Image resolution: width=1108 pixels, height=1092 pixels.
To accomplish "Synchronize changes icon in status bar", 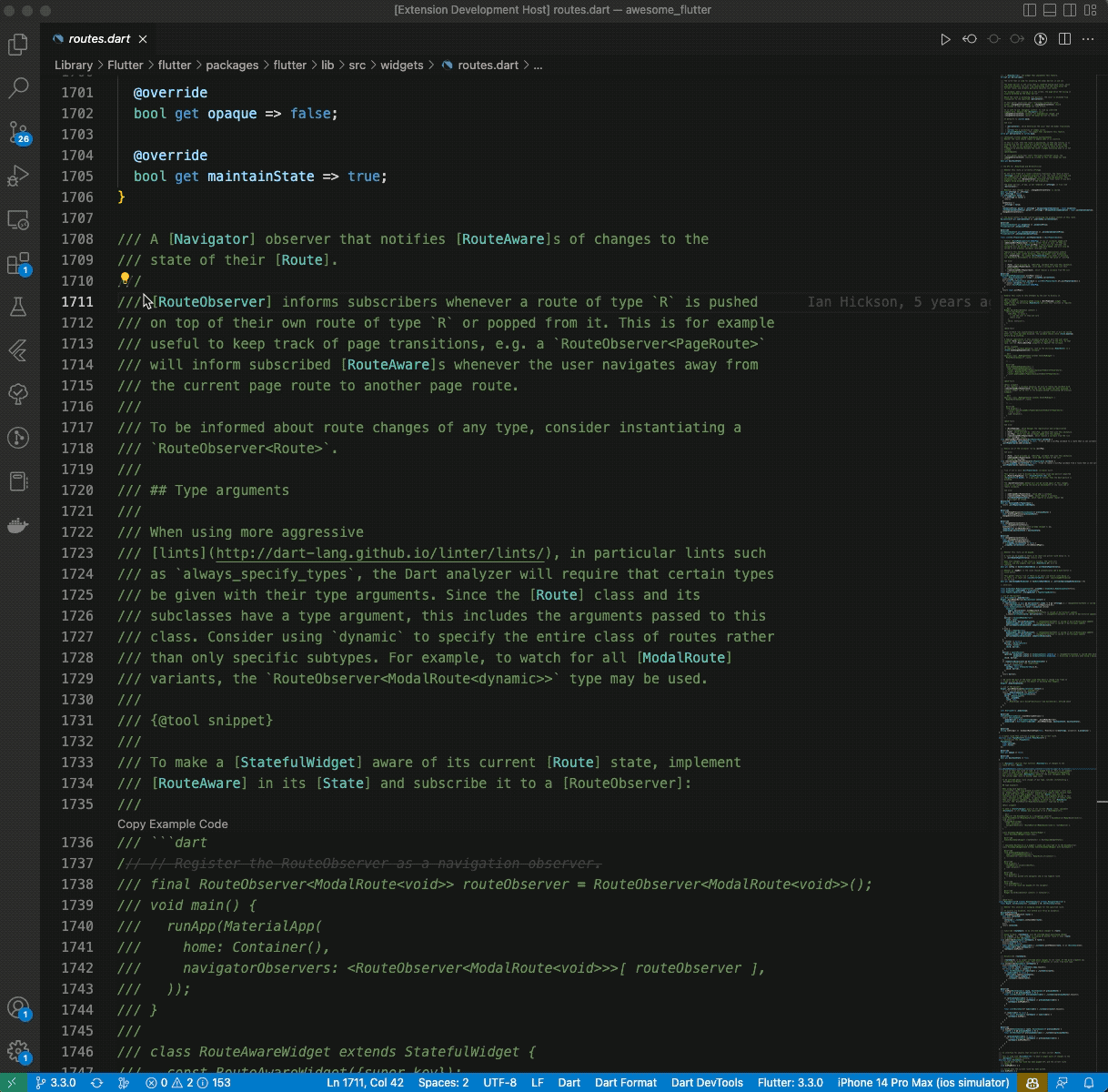I will pos(96,1083).
